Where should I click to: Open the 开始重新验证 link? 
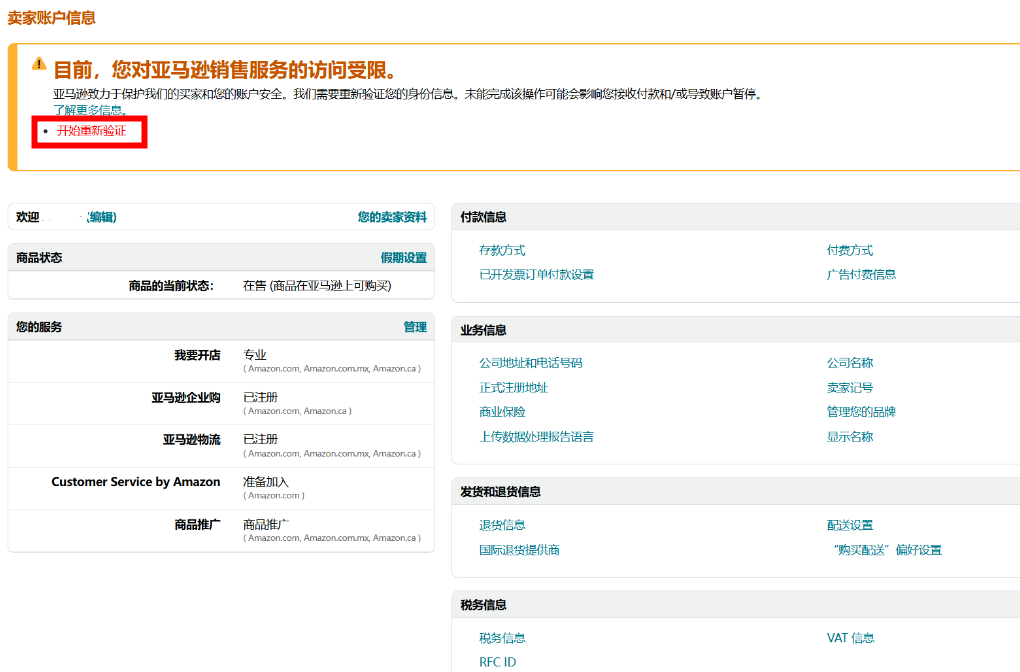coord(90,131)
